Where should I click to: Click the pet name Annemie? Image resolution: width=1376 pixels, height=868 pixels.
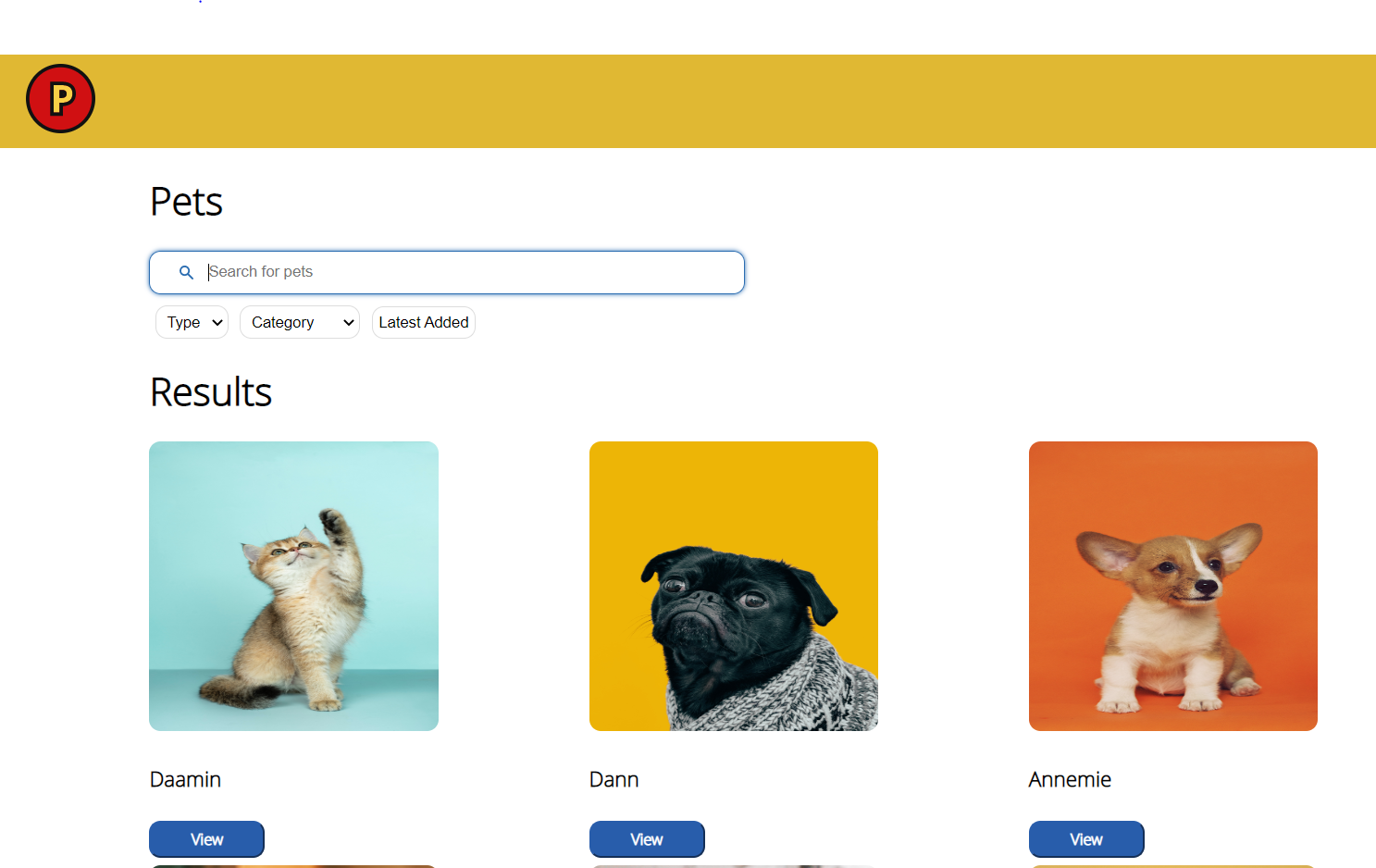(1069, 779)
